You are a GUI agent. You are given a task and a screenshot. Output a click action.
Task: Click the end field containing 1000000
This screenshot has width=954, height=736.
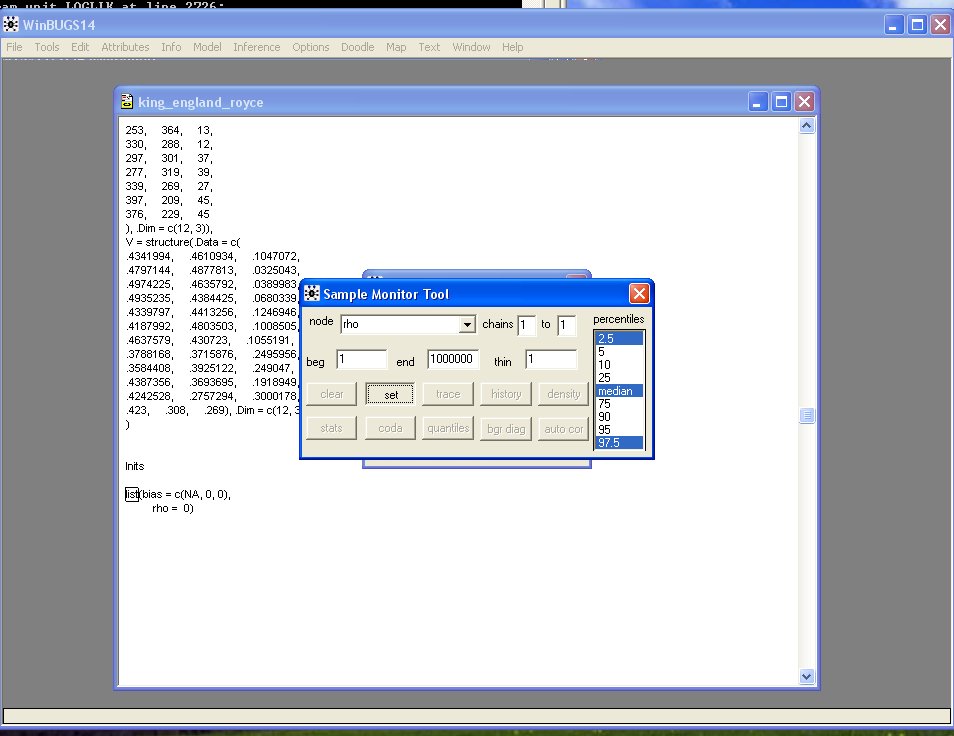click(x=453, y=360)
